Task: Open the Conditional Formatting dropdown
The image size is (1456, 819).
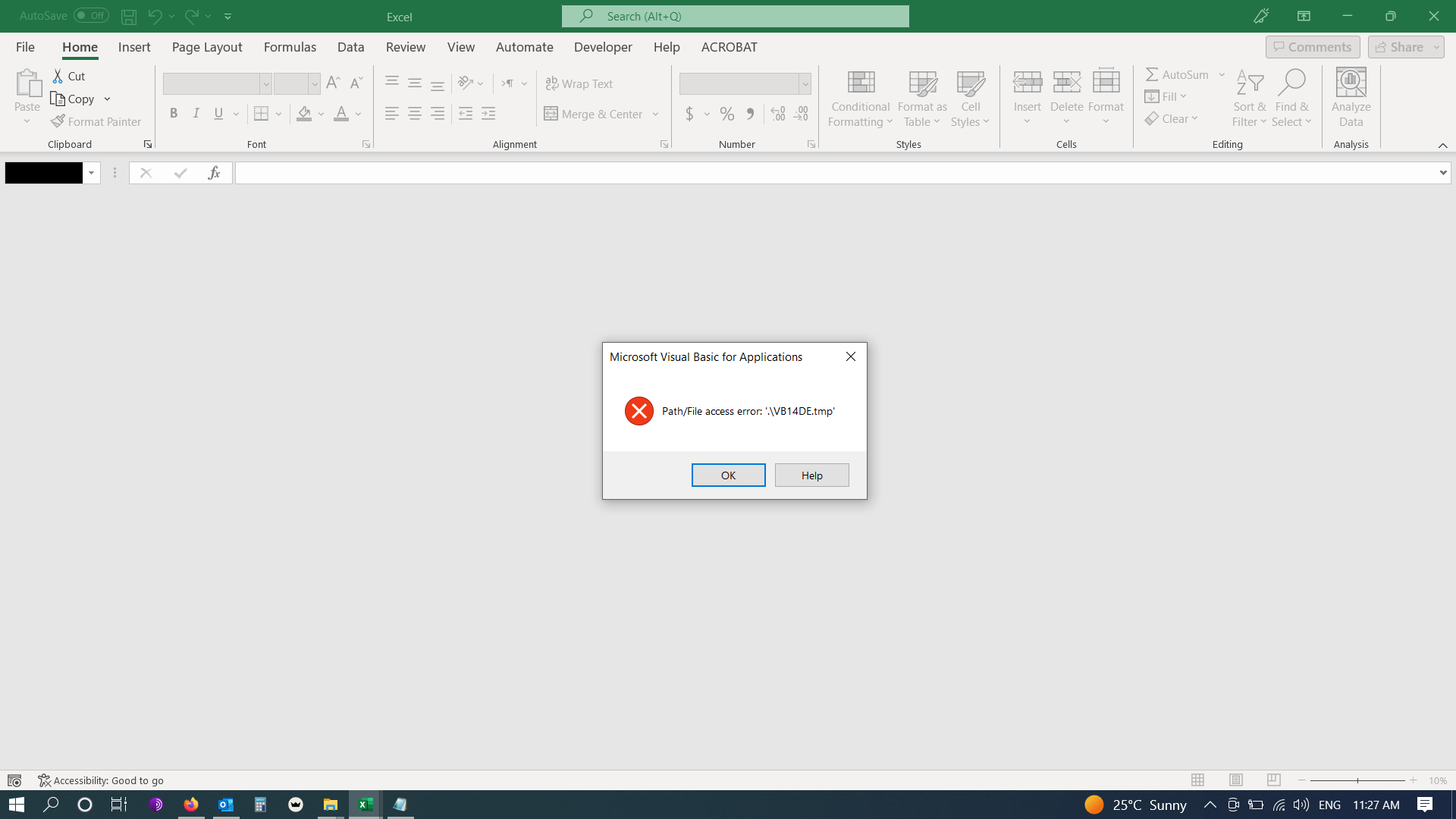Action: pyautogui.click(x=860, y=99)
